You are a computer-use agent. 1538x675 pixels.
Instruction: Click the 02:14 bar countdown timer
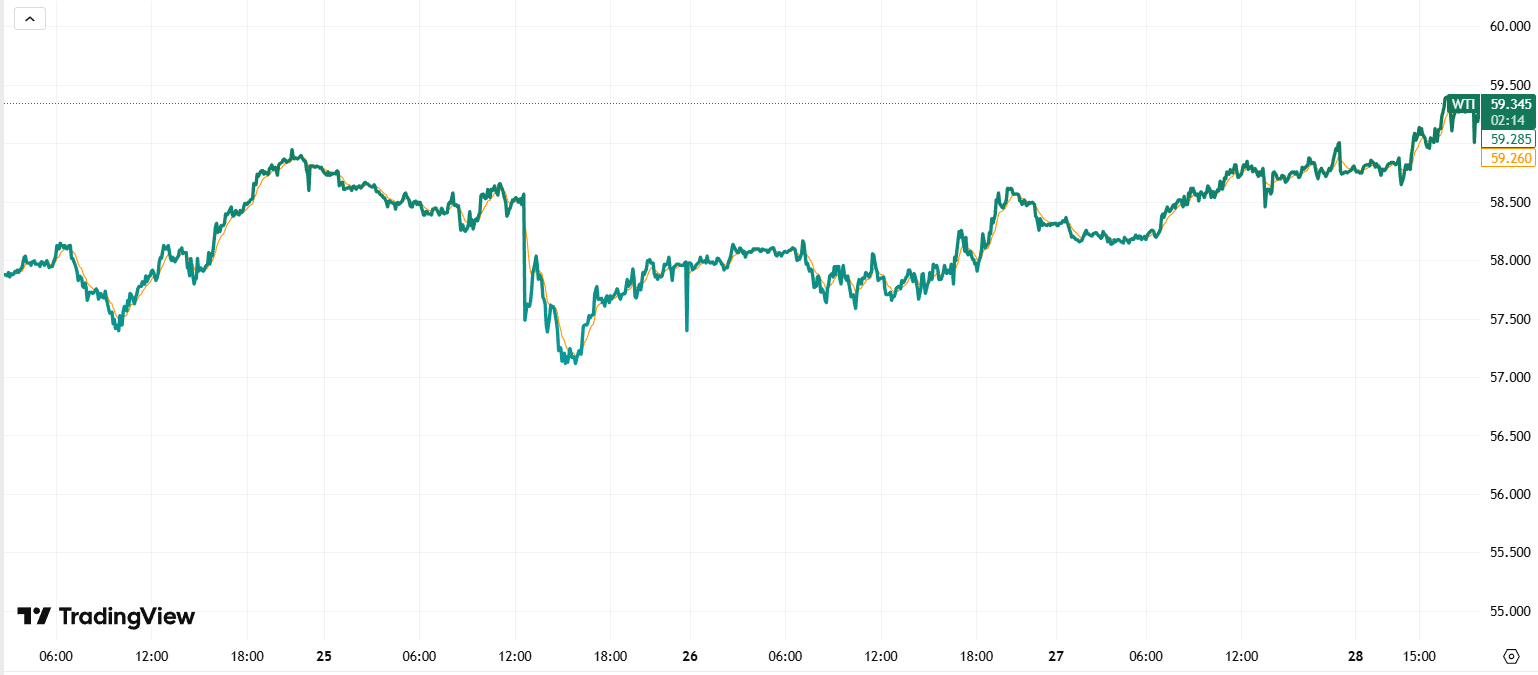pos(1508,120)
